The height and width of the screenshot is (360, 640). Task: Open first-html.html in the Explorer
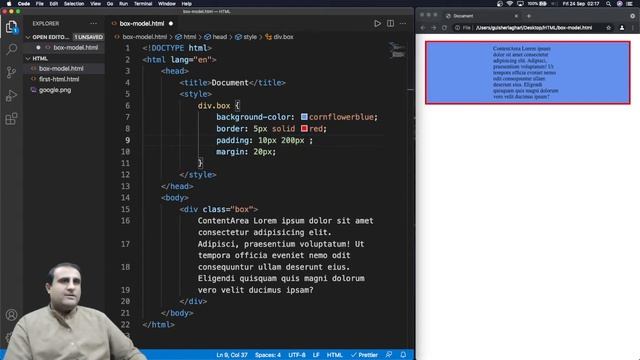click(x=59, y=79)
